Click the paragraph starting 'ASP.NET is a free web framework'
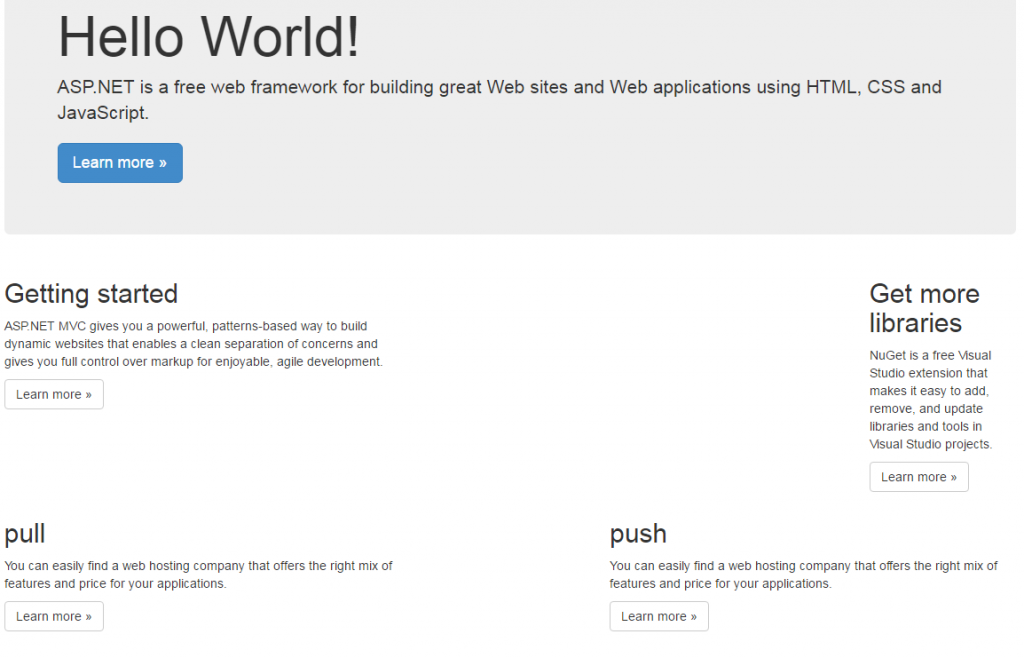1024x658 pixels. tap(500, 100)
